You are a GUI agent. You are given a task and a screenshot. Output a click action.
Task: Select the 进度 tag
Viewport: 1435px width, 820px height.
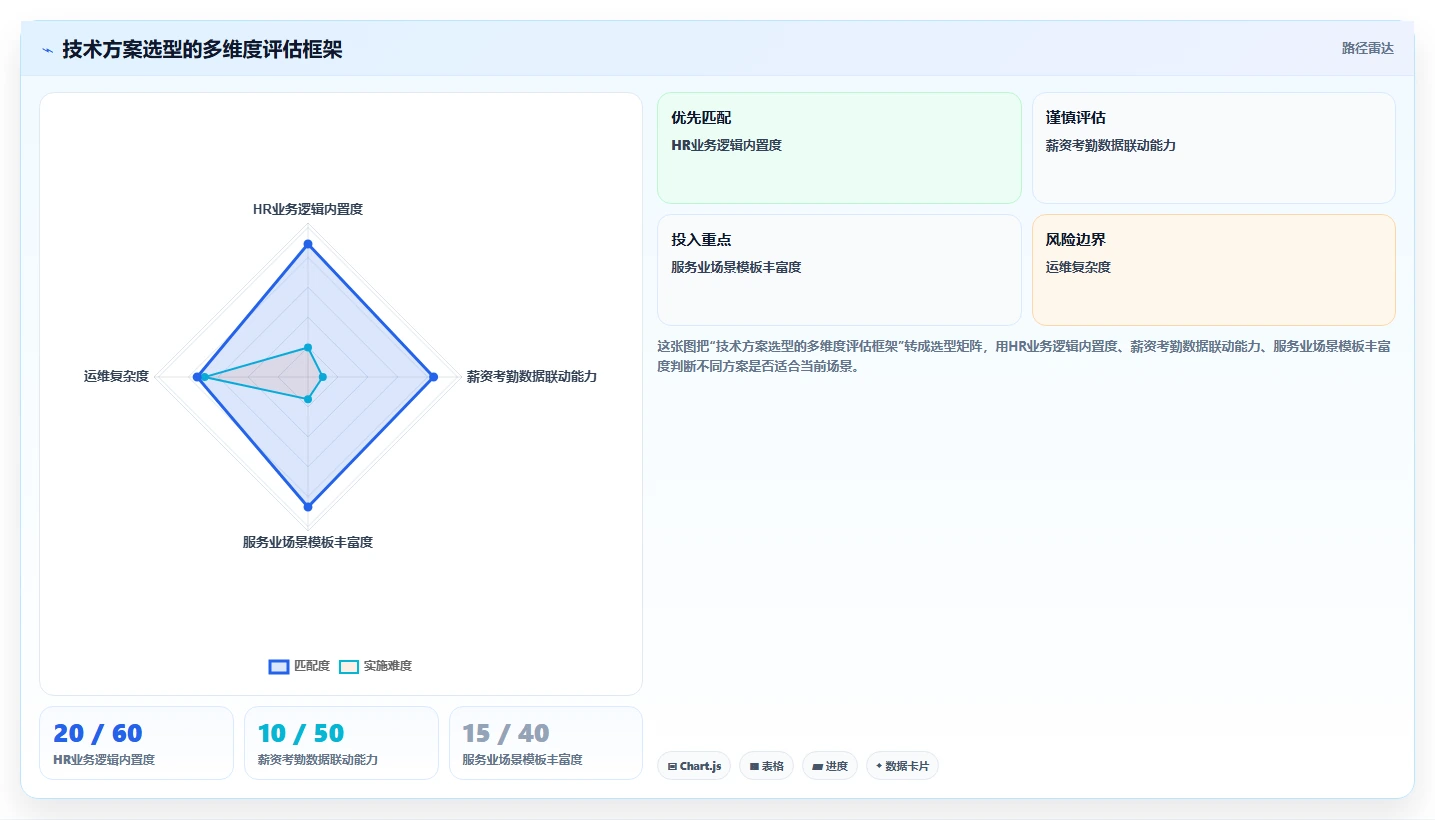tap(830, 766)
